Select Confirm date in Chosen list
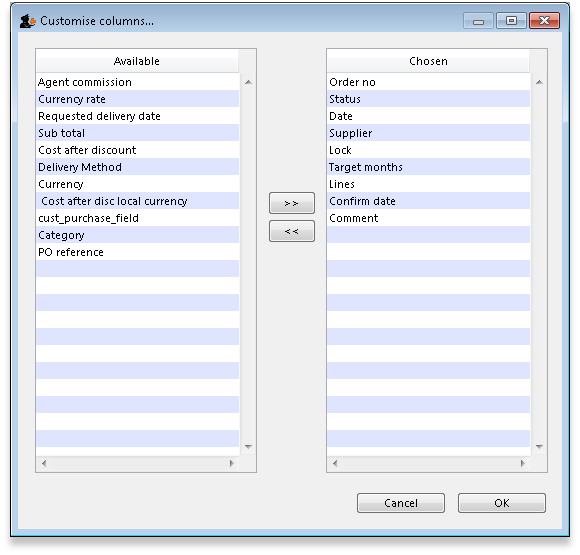Screen dimensions: 580x555 (428, 201)
